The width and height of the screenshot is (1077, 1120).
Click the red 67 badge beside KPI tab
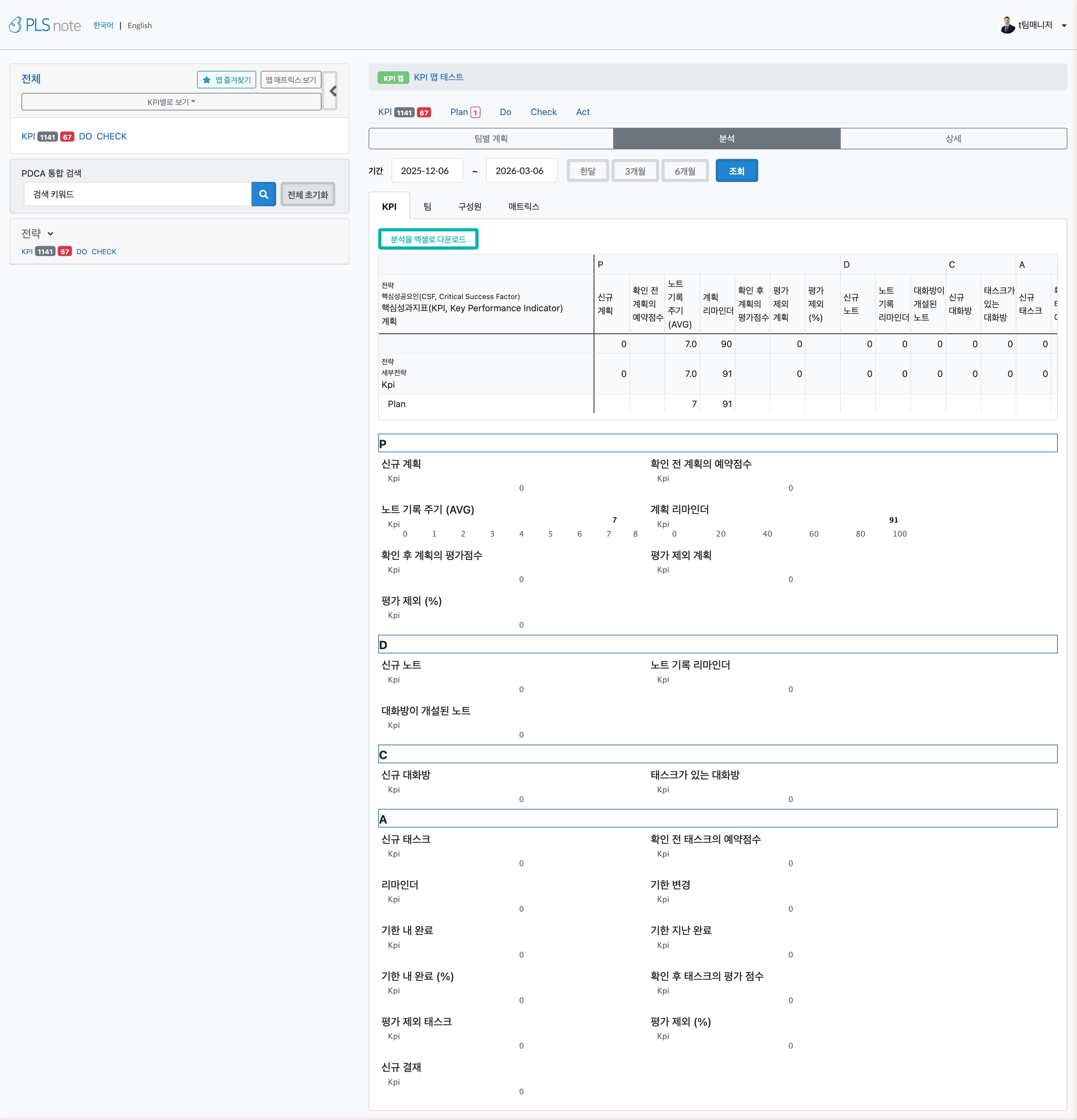click(424, 113)
